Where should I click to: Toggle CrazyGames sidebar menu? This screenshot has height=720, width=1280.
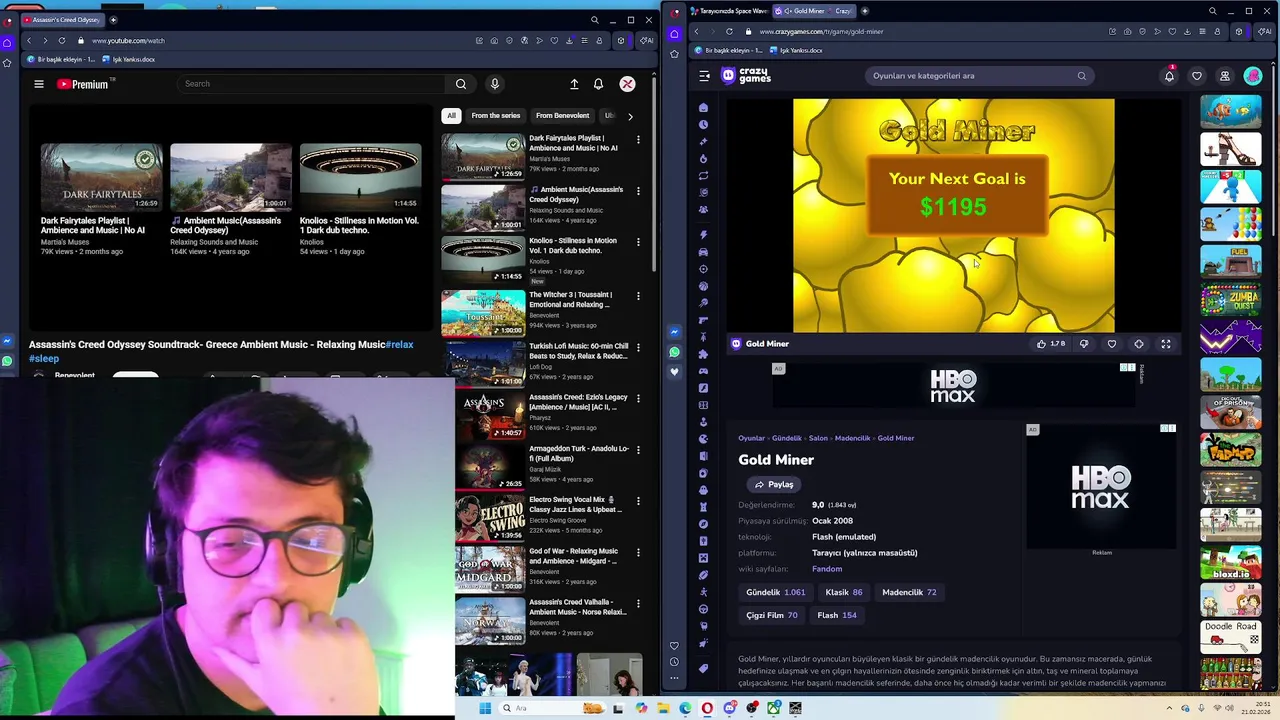[704, 76]
